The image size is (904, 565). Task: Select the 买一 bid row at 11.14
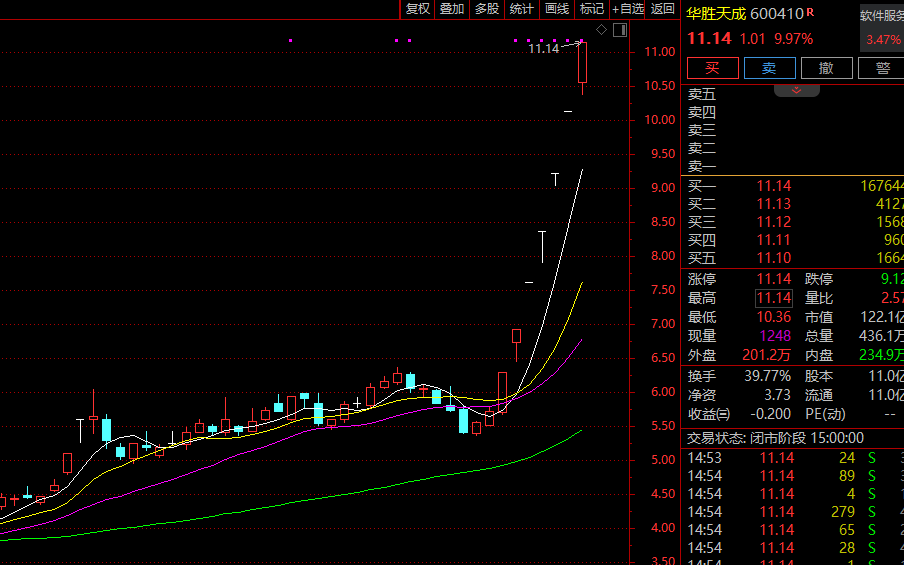[x=794, y=186]
